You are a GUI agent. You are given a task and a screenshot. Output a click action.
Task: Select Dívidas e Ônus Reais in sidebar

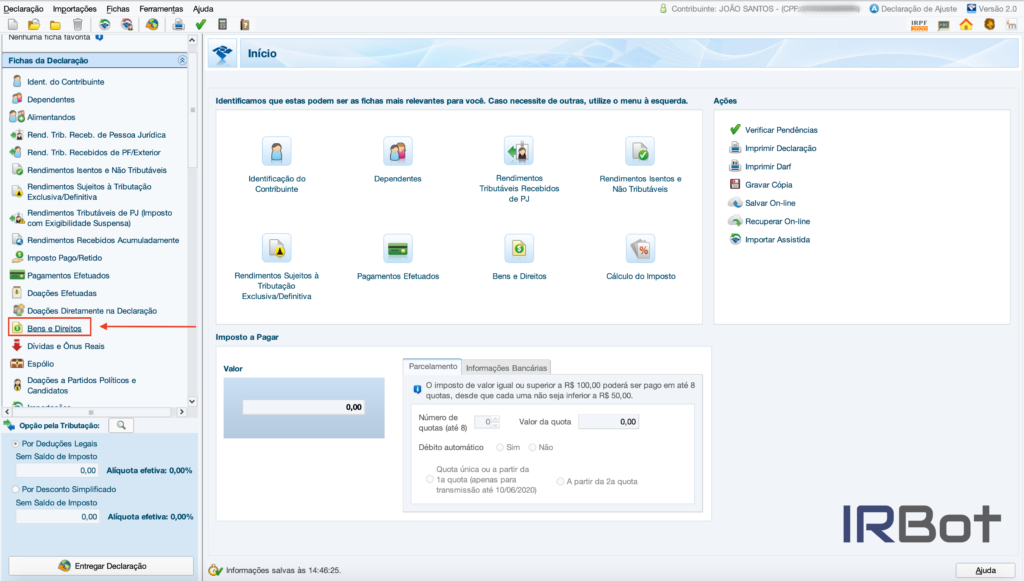click(65, 346)
